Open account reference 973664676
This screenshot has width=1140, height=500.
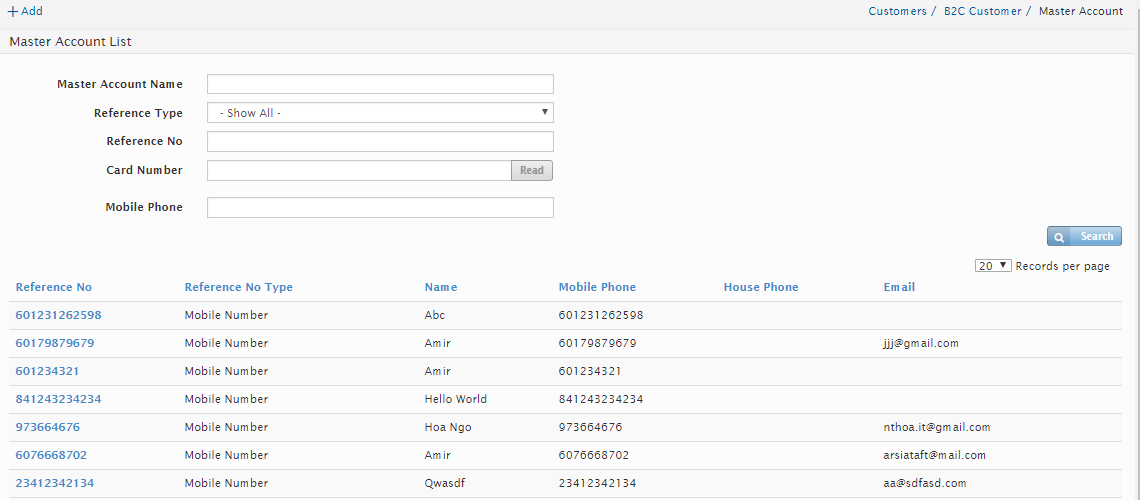[47, 427]
